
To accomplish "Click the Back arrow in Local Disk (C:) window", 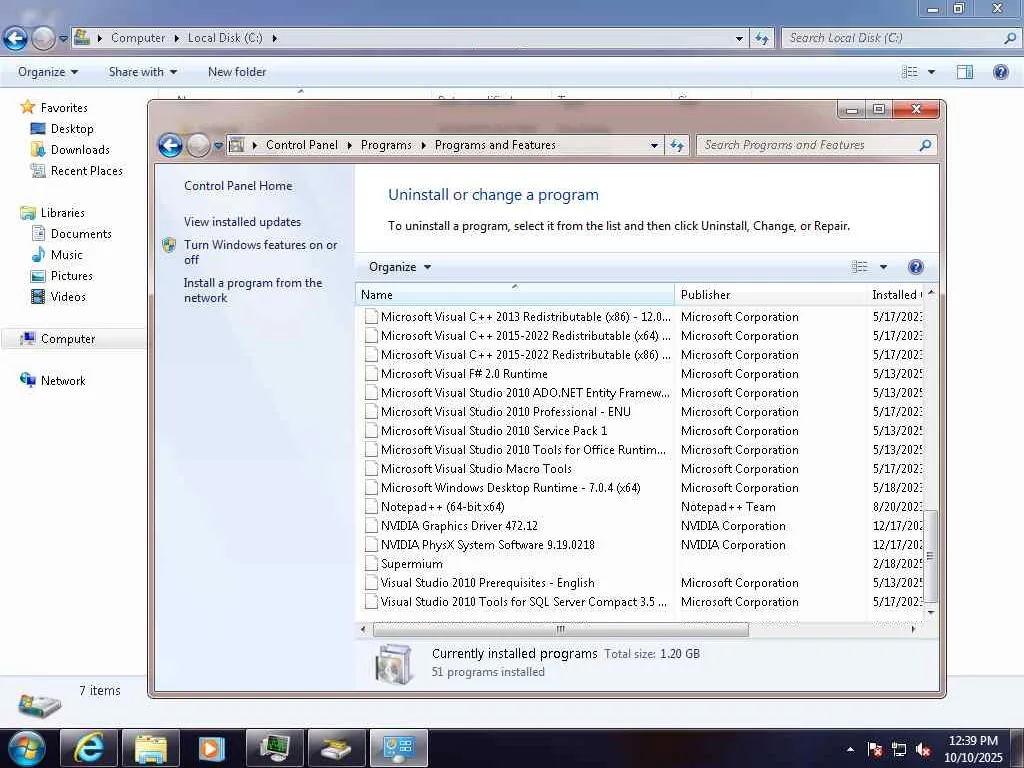I will click(x=16, y=39).
